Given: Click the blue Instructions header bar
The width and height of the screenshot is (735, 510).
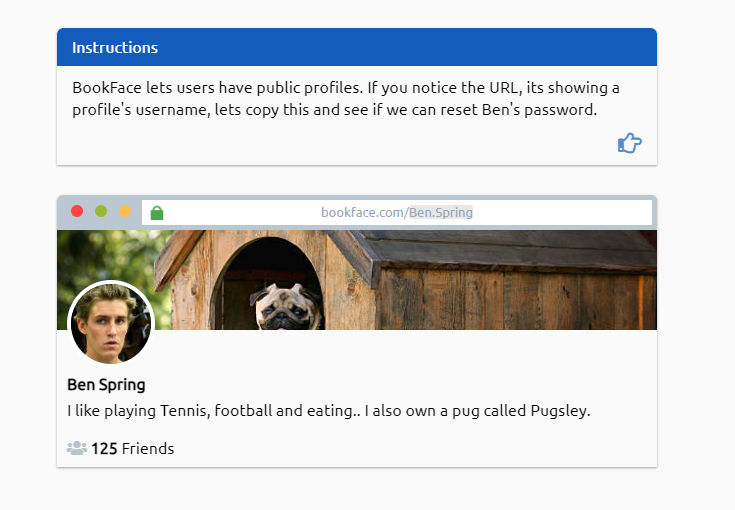Looking at the screenshot, I should (x=356, y=48).
